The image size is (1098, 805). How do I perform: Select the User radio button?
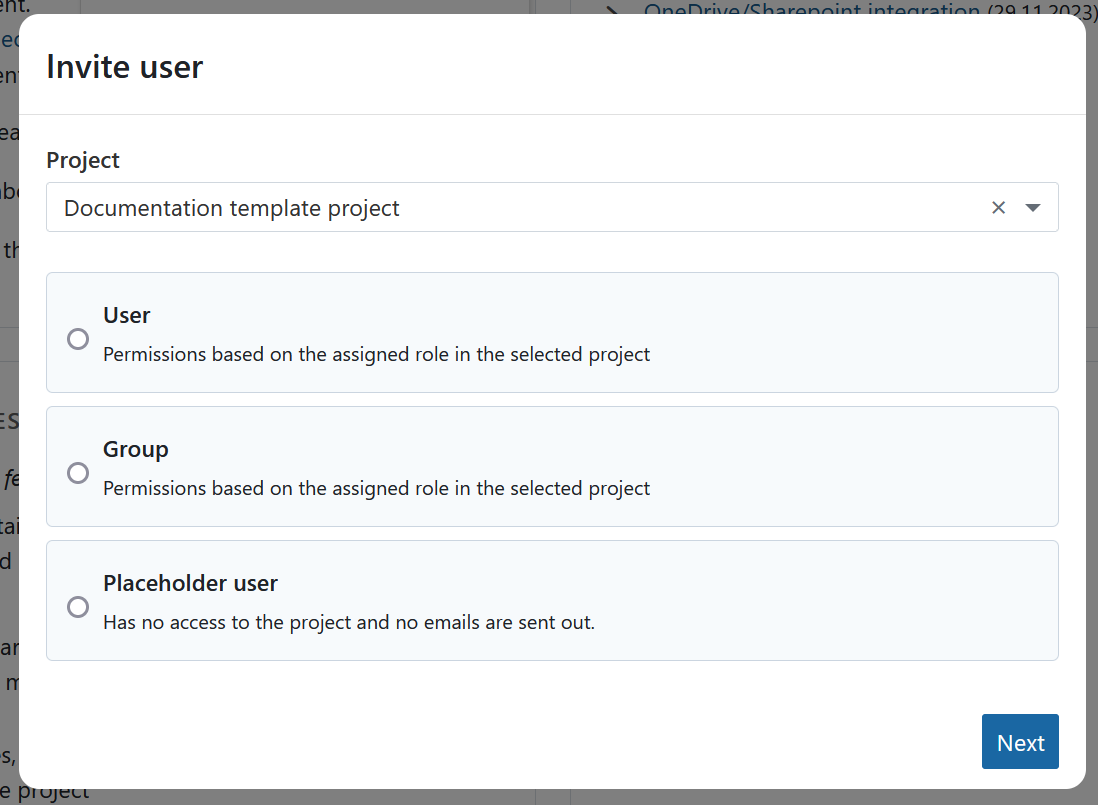pos(78,339)
